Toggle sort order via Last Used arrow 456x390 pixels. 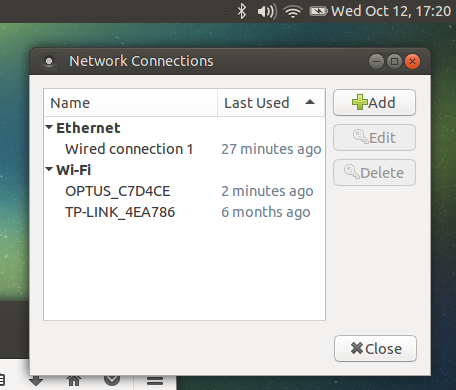point(310,102)
